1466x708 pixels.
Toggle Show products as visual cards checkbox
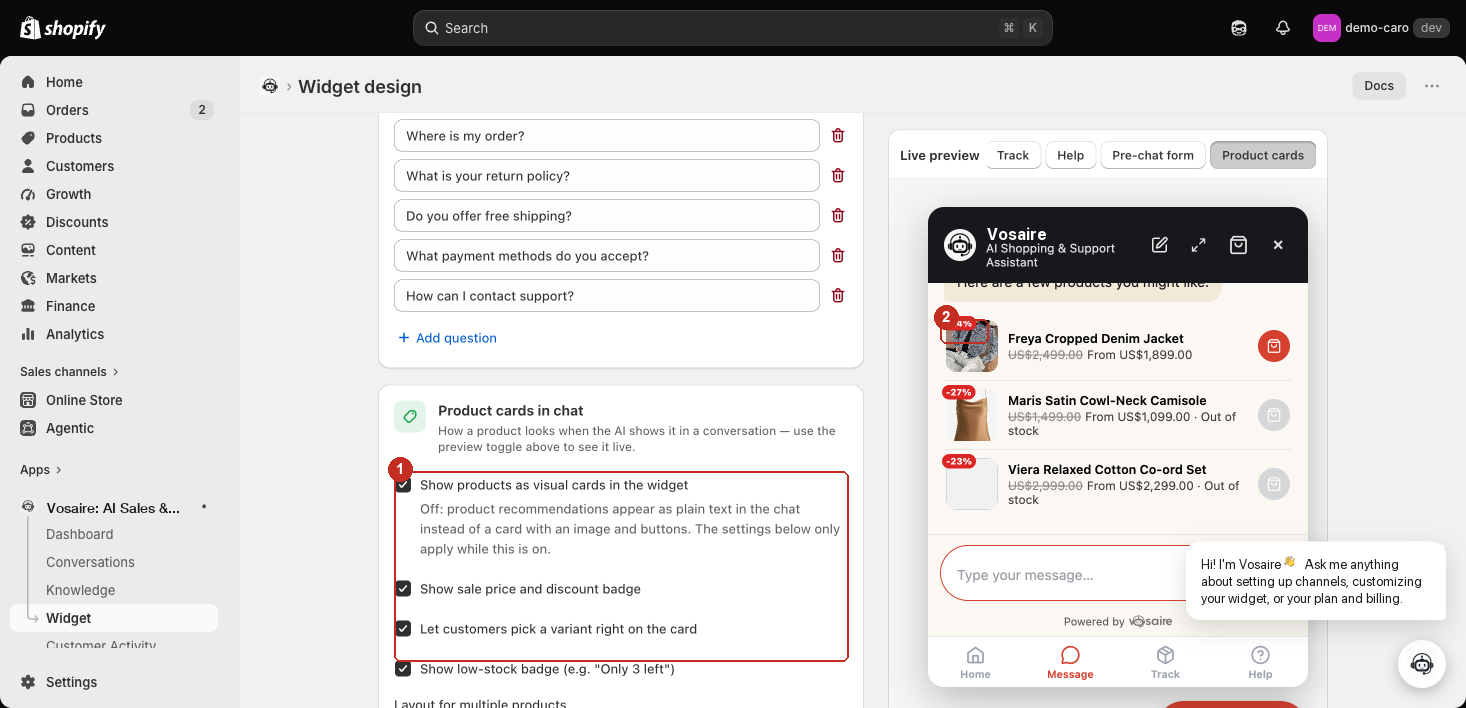pos(403,485)
